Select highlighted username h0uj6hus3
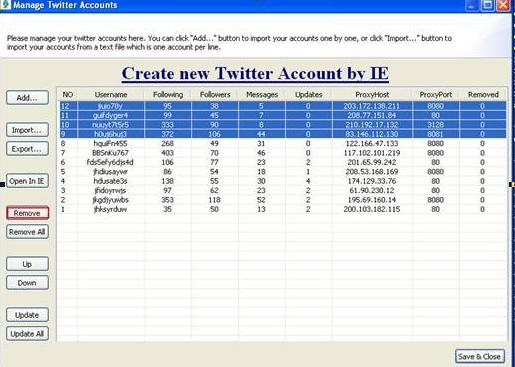This screenshot has height=367, width=515. pos(111,134)
